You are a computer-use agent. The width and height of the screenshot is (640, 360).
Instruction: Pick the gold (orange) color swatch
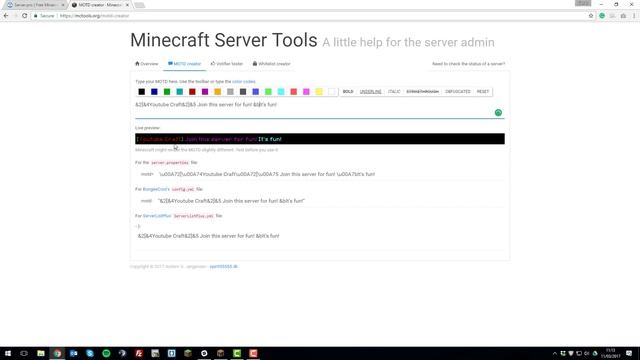point(218,92)
